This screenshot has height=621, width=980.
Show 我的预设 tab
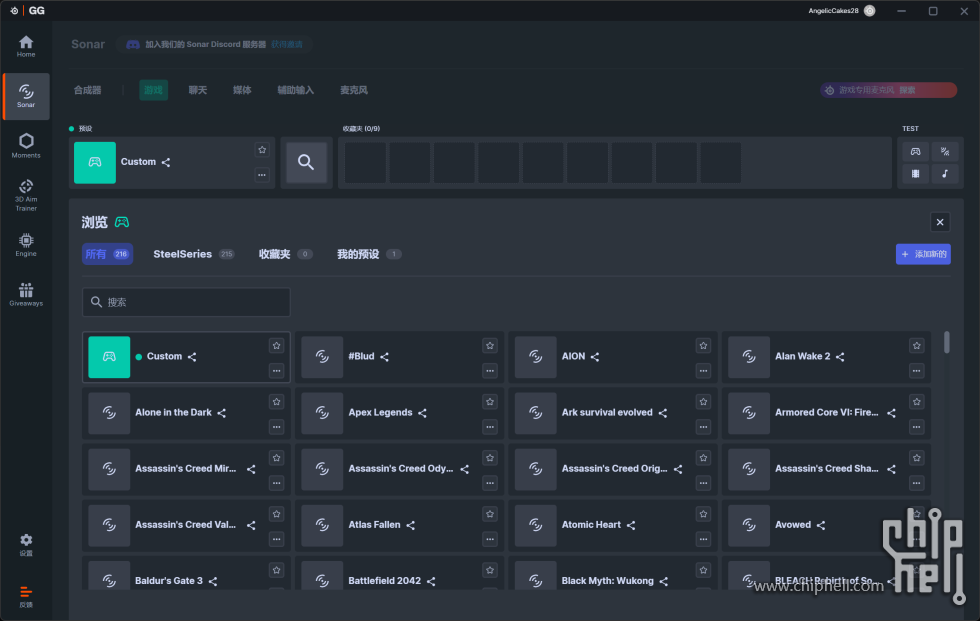(369, 254)
